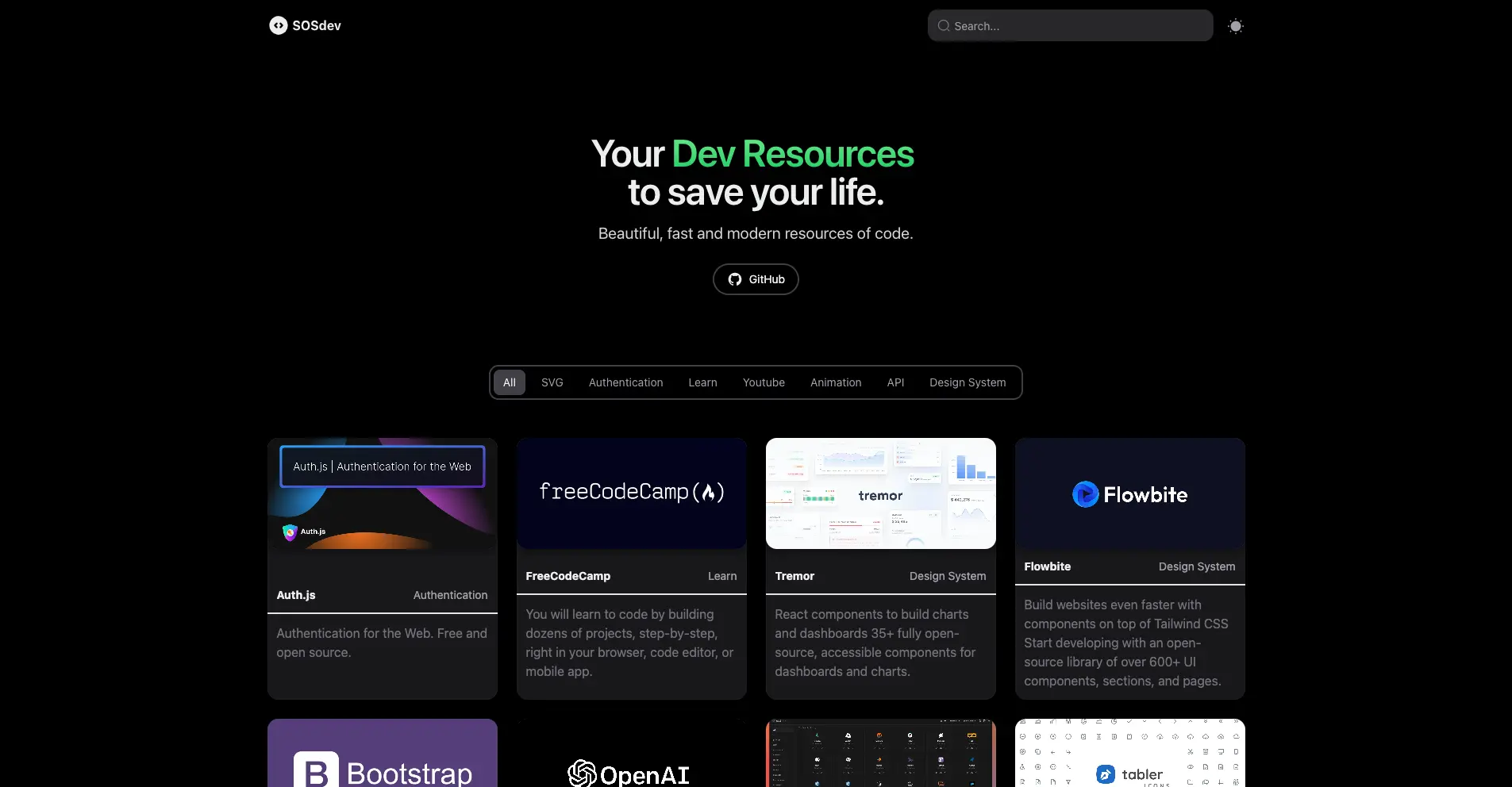This screenshot has height=787, width=1512.
Task: Click the freeCodeCamp flame logo
Action: coord(710,492)
